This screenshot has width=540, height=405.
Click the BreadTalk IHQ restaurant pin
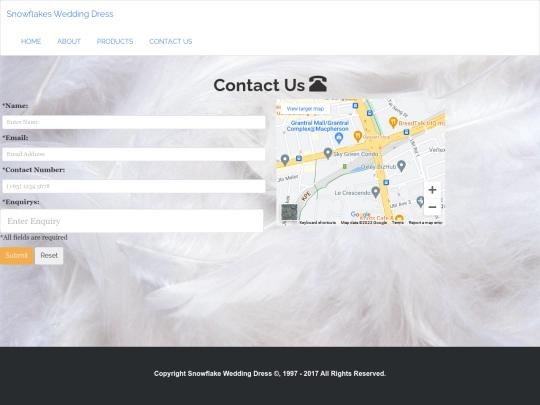(393, 122)
